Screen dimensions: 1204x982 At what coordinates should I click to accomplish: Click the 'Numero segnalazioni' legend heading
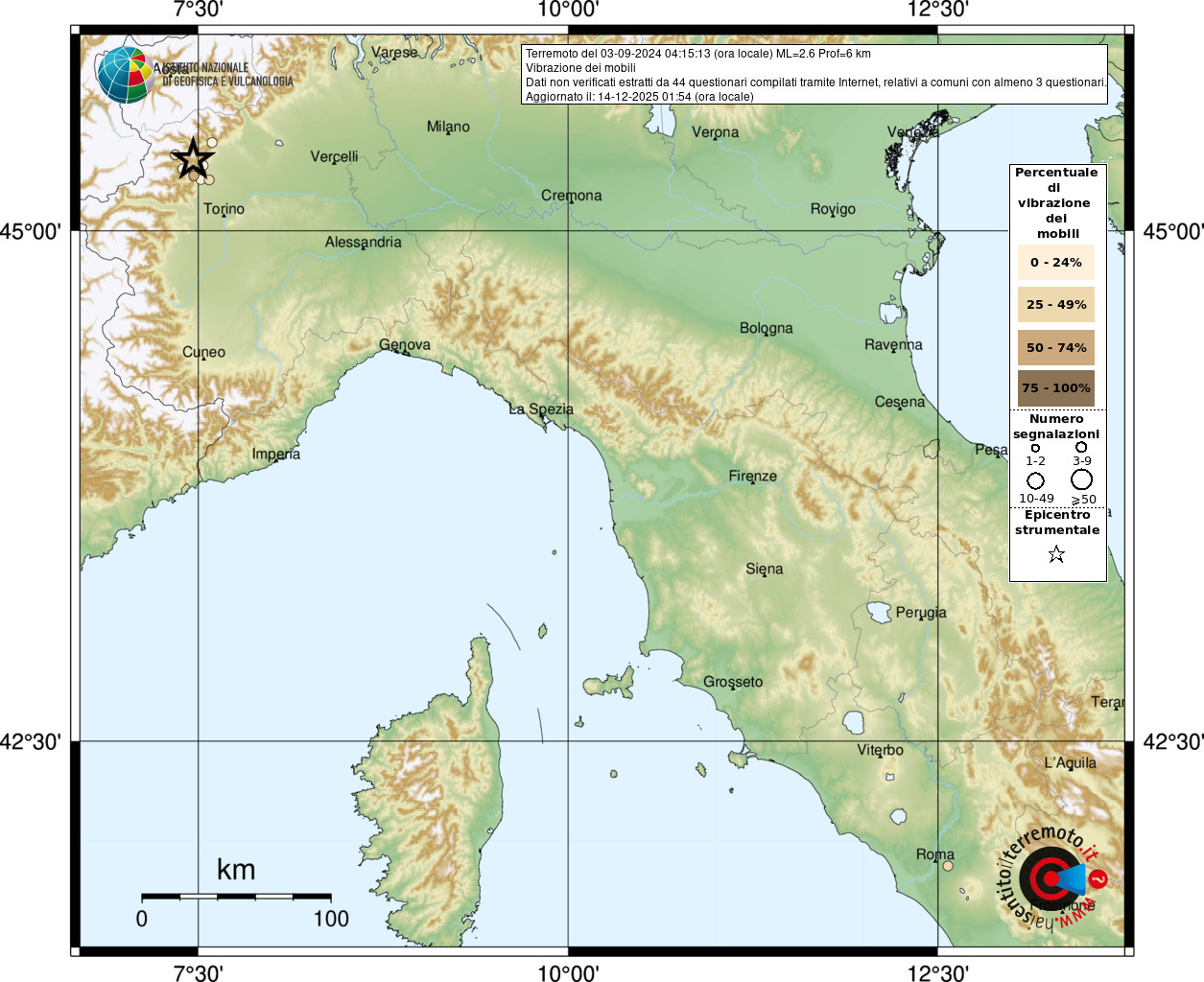point(1056,427)
